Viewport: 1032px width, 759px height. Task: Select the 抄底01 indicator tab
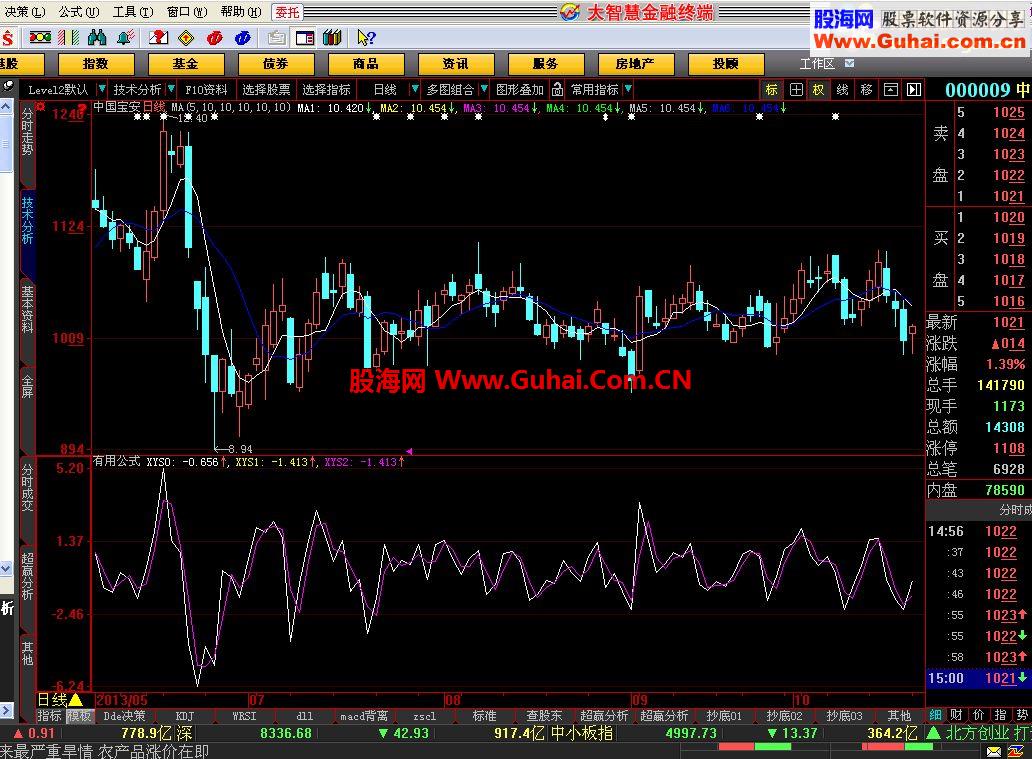[x=724, y=716]
